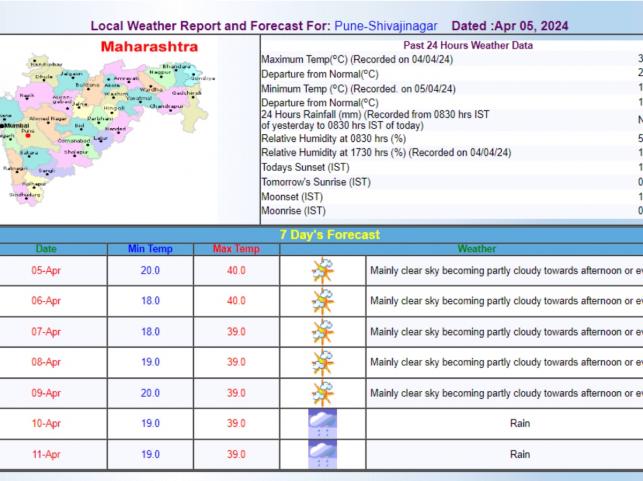Click the 10-Apr rain cloud icon
643x481 pixels.
coord(322,423)
